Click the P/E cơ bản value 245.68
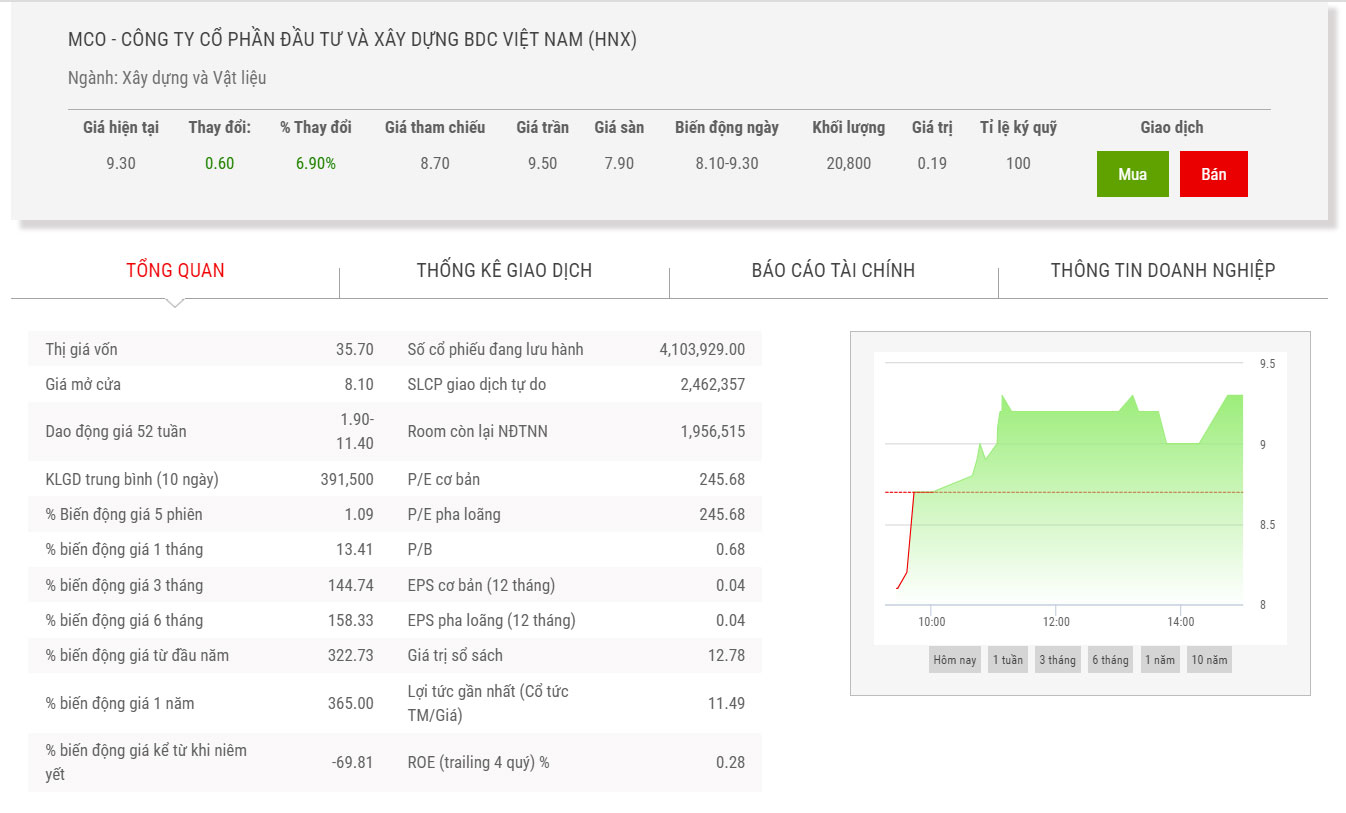This screenshot has height=813, width=1346. [722, 479]
